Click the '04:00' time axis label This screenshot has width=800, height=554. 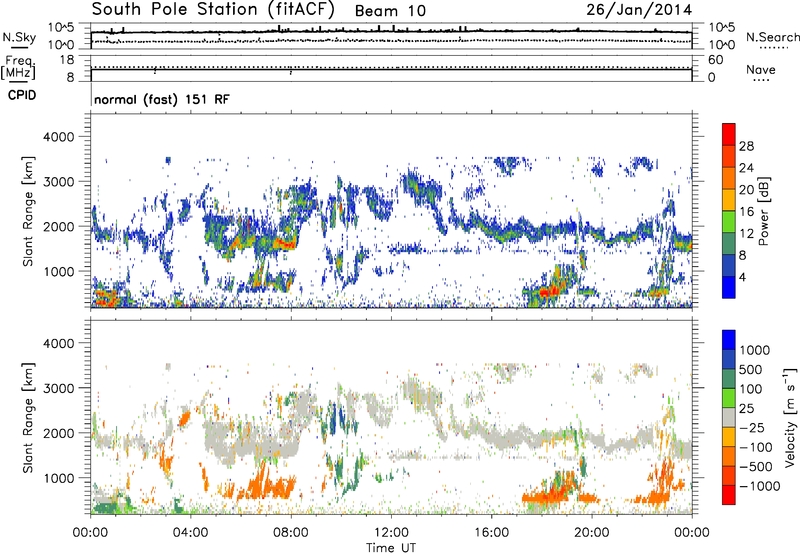point(191,533)
